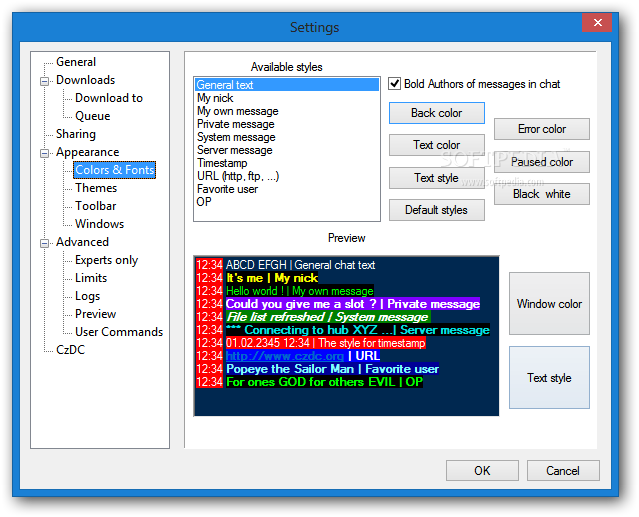
Task: Click the timestamp style preview line
Action: tap(326, 343)
